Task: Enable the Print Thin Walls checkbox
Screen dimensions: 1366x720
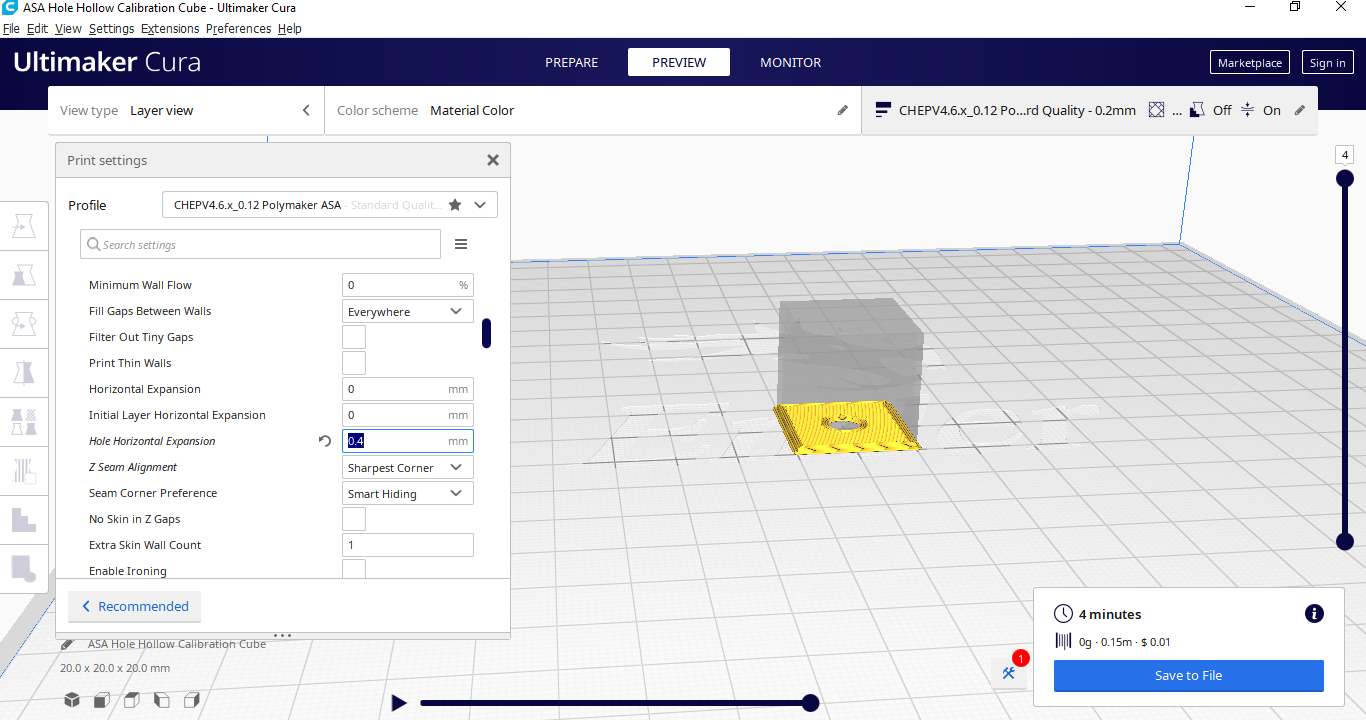Action: tap(353, 362)
